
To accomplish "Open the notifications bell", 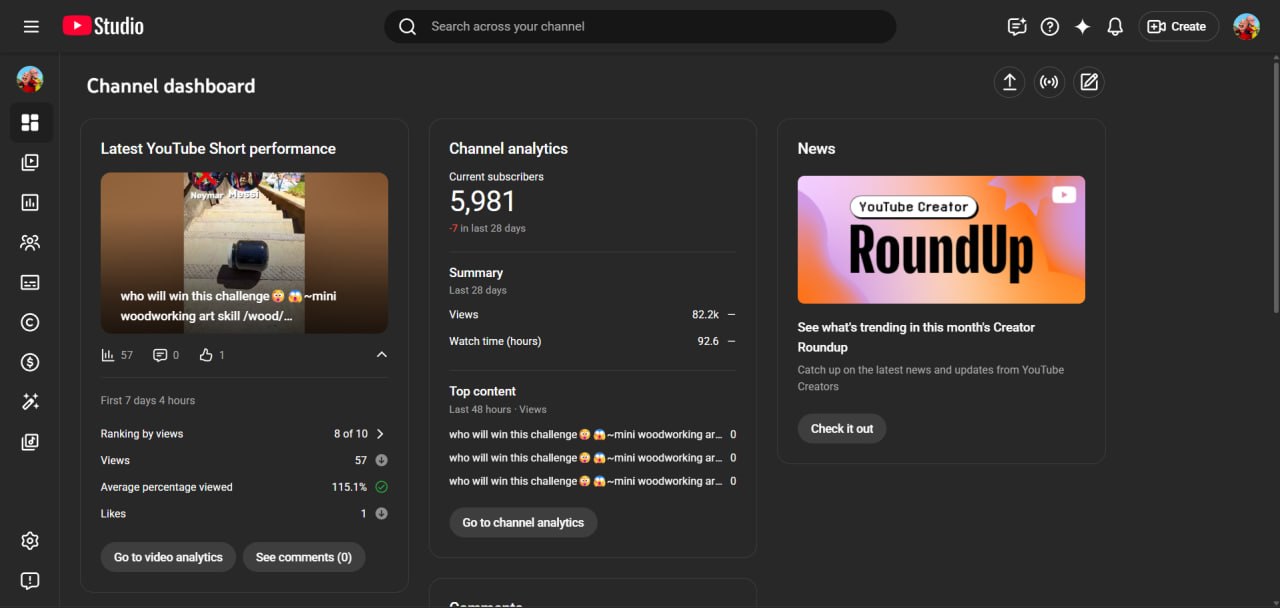I will coord(1115,27).
